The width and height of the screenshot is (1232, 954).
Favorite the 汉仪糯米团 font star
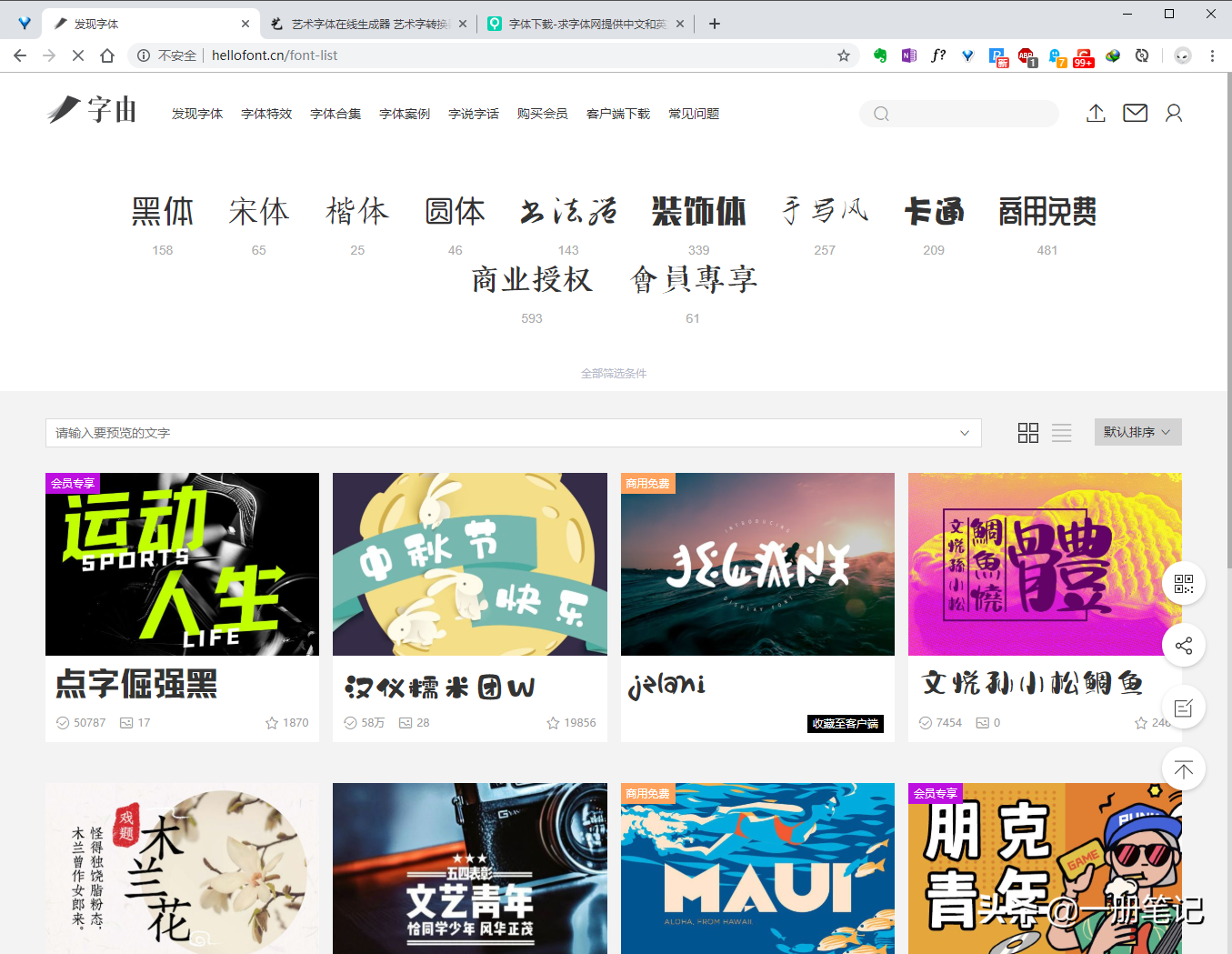tap(553, 723)
